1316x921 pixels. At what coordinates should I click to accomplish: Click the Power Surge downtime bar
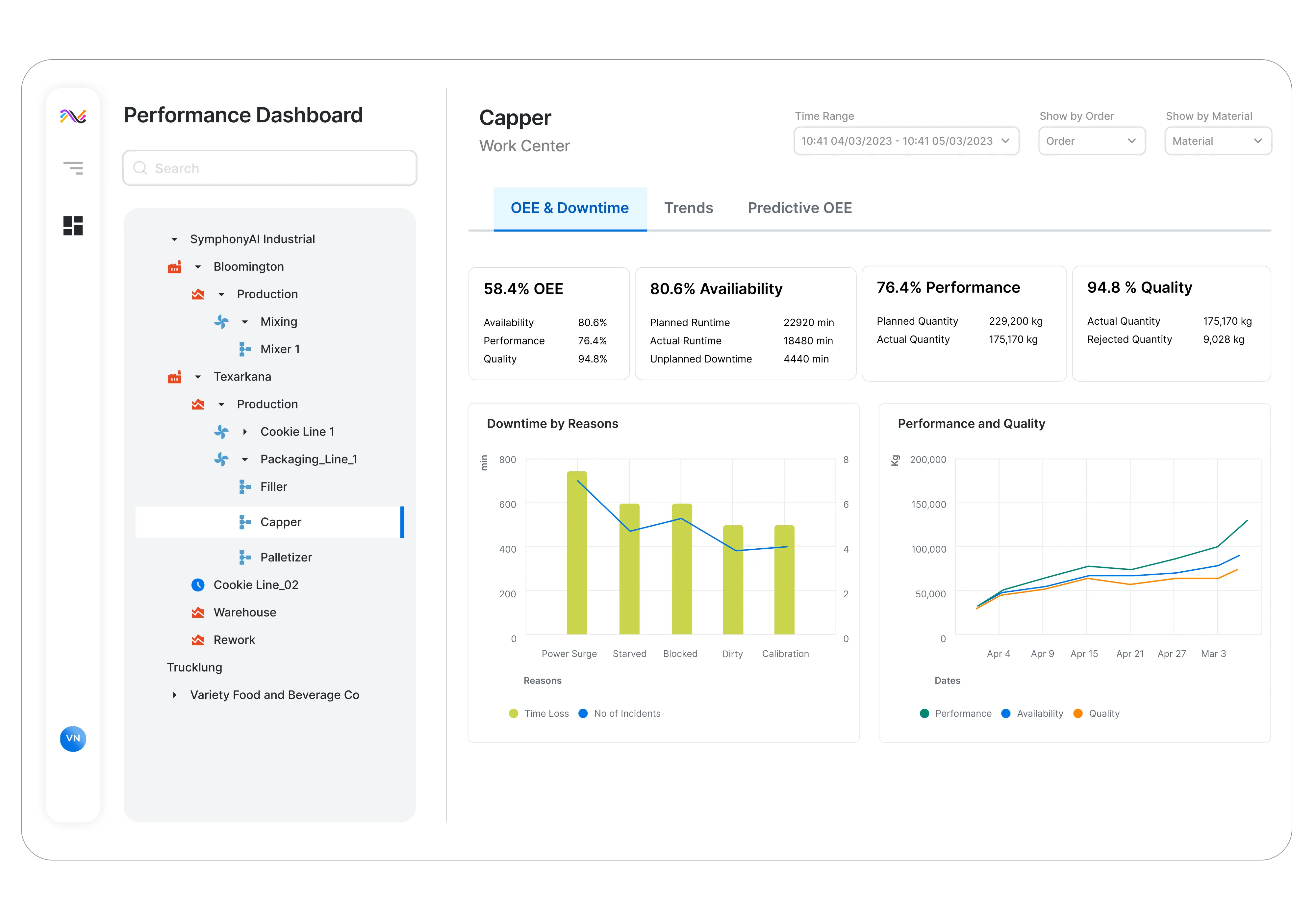(x=577, y=553)
